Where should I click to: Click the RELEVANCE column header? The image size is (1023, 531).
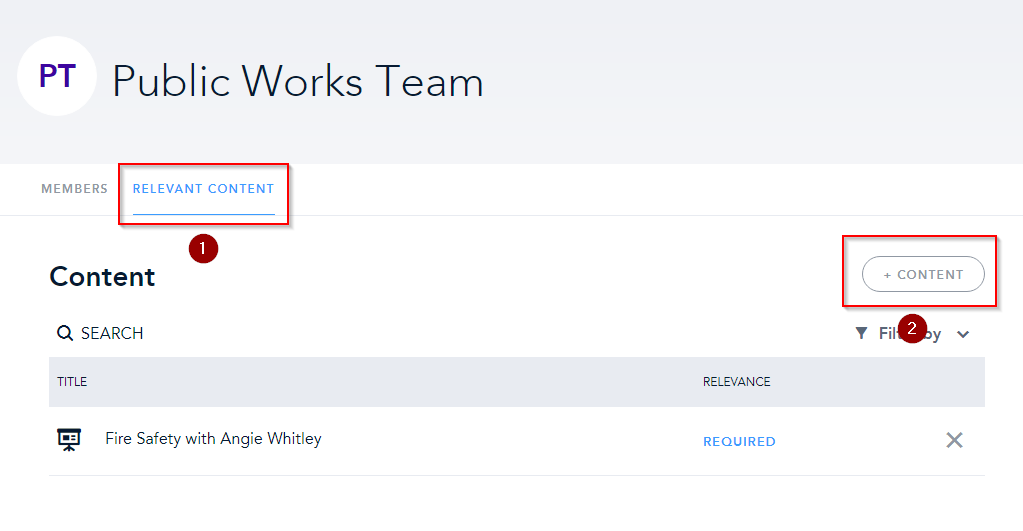(736, 382)
